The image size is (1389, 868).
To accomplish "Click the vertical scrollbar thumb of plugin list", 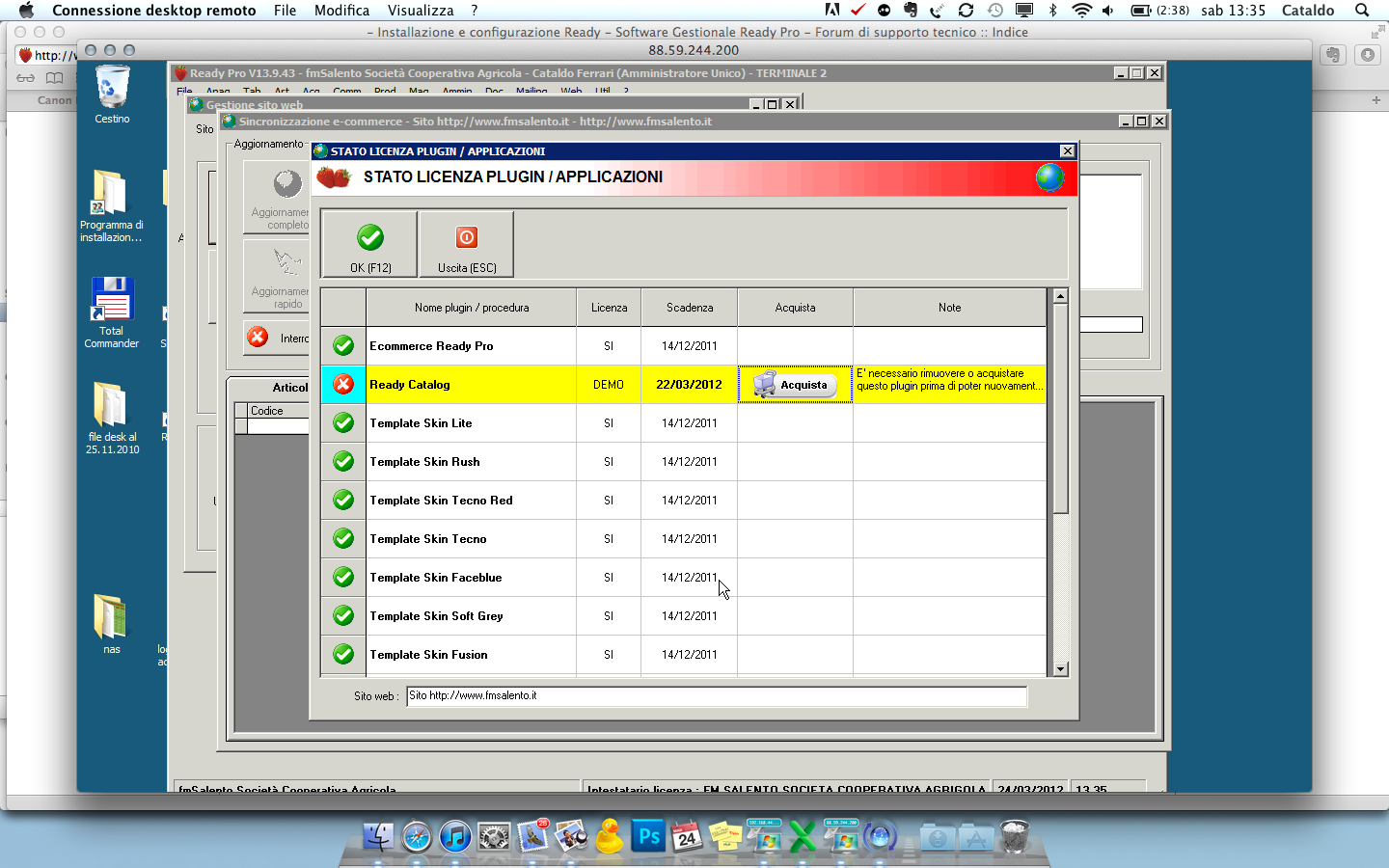I will tap(1060, 409).
